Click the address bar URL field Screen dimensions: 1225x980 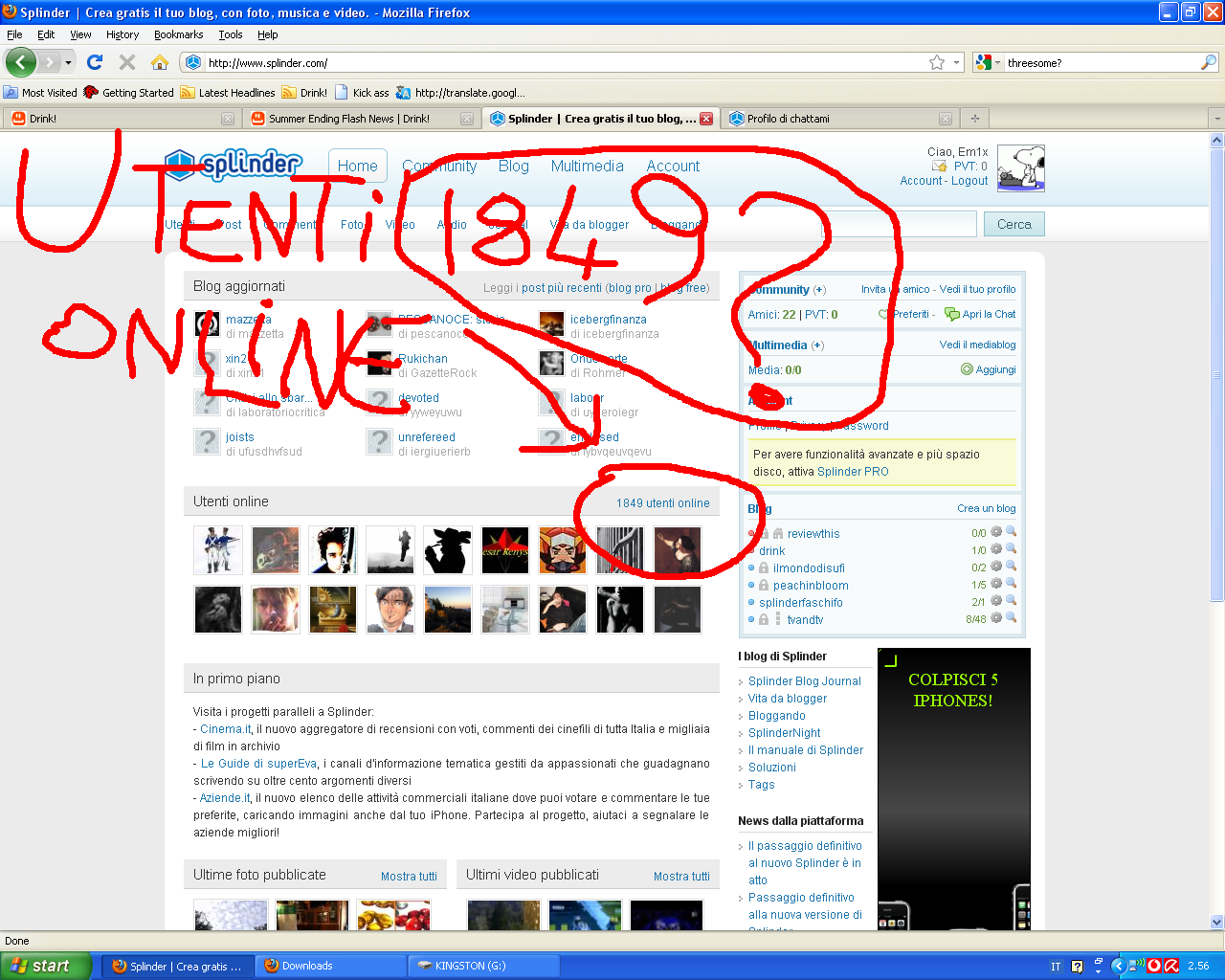565,62
